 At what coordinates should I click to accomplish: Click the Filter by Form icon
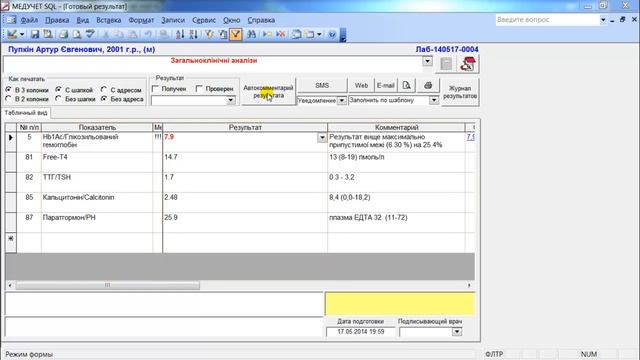[x=223, y=35]
